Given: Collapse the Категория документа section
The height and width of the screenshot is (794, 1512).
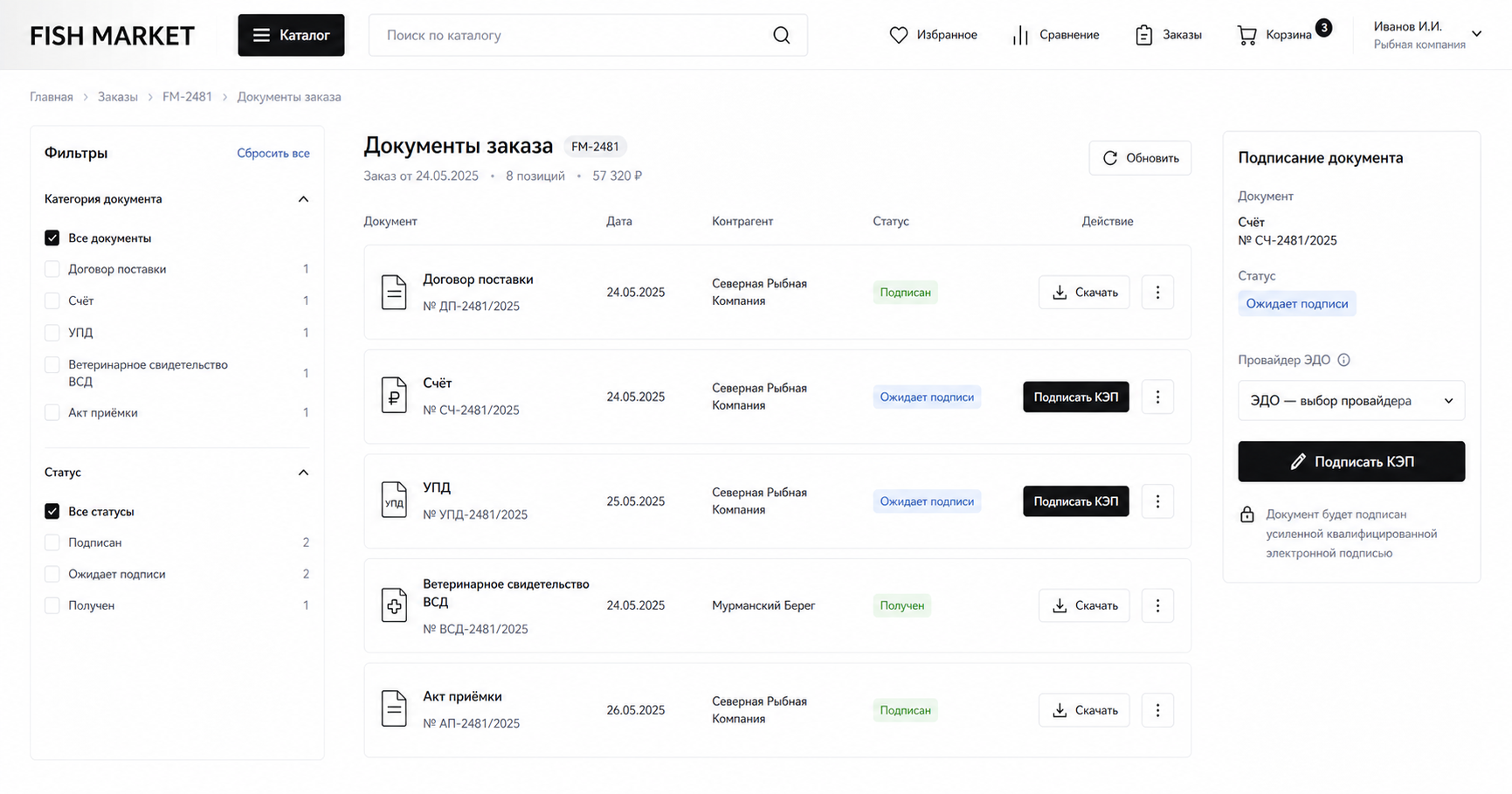Looking at the screenshot, I should [303, 199].
